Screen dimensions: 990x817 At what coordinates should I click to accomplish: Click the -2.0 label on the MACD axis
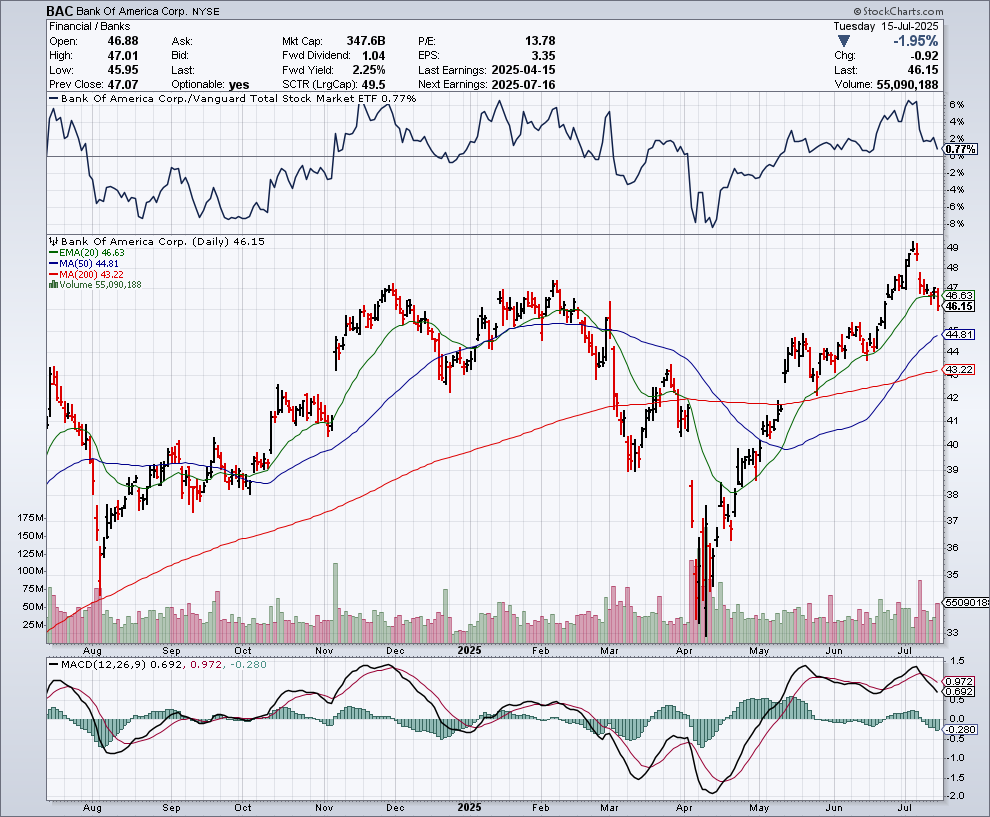coord(957,796)
